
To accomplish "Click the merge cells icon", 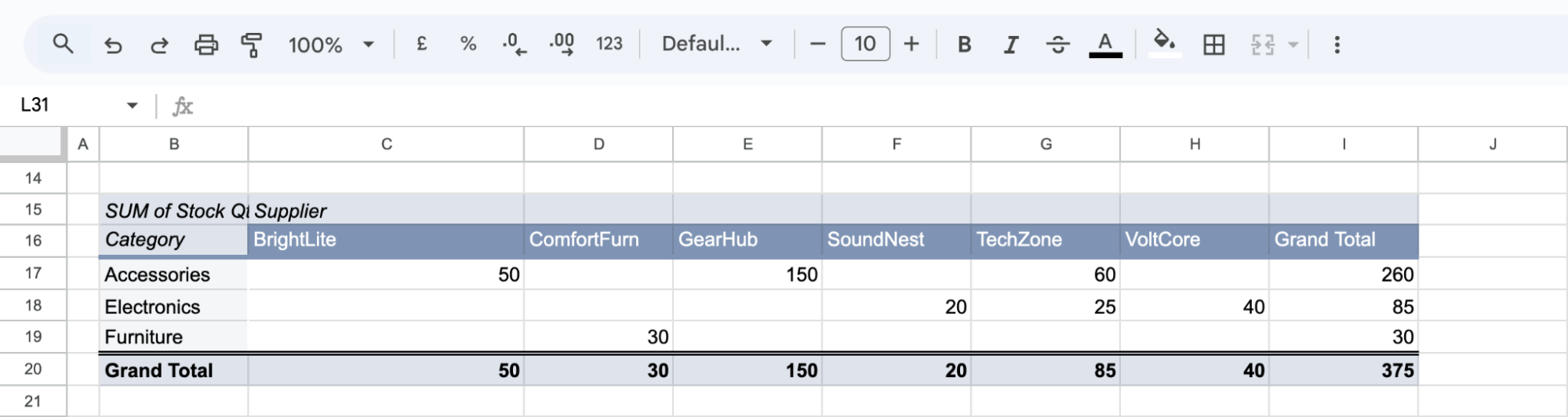I will point(1262,45).
